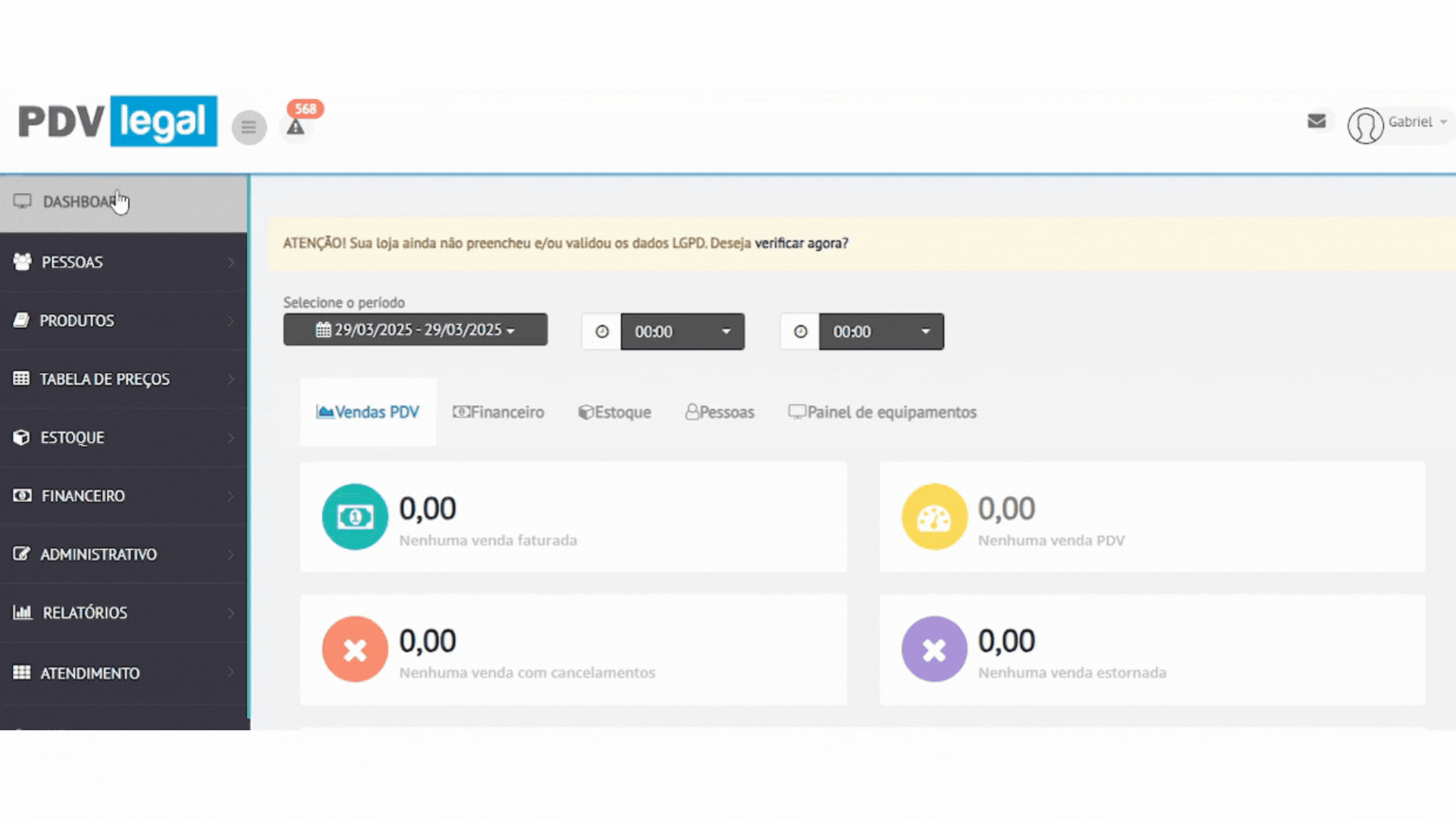Click the yellow PDV sales gauge icon
The image size is (1456, 819).
point(934,517)
